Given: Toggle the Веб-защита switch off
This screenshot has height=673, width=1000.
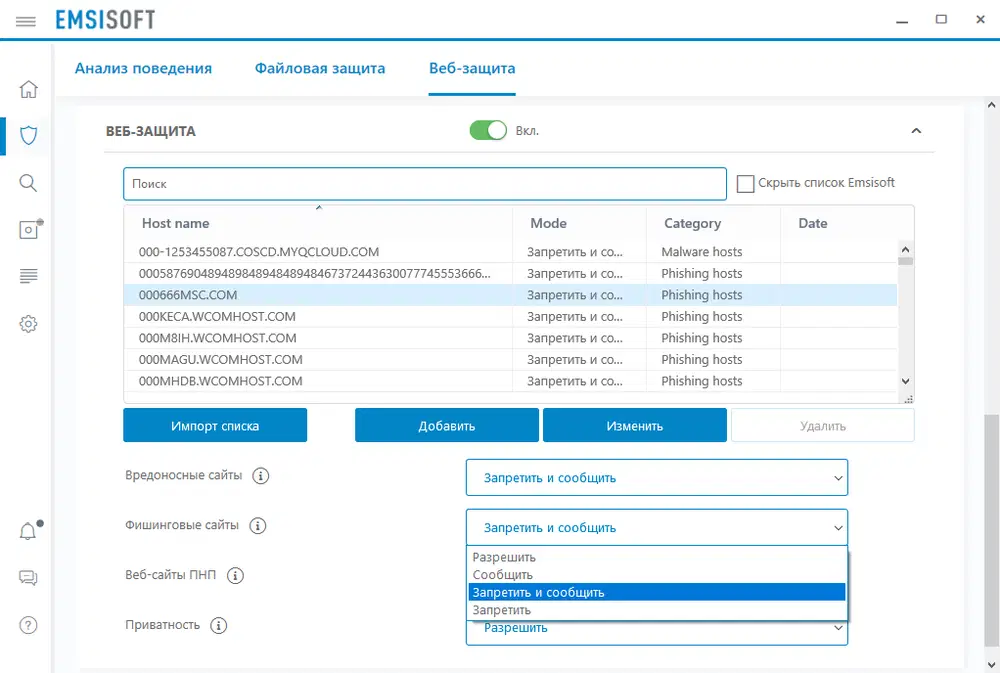Looking at the screenshot, I should pyautogui.click(x=488, y=131).
